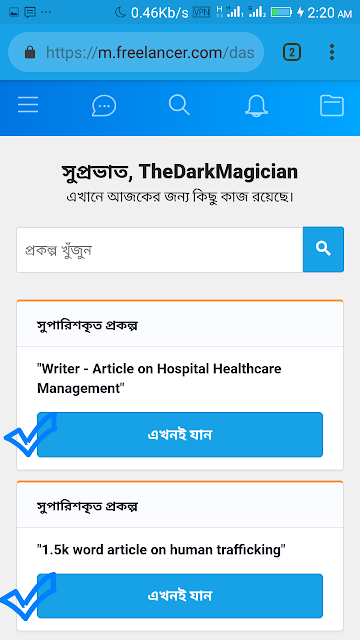Tap the VPN status bar indicator

[x=201, y=12]
